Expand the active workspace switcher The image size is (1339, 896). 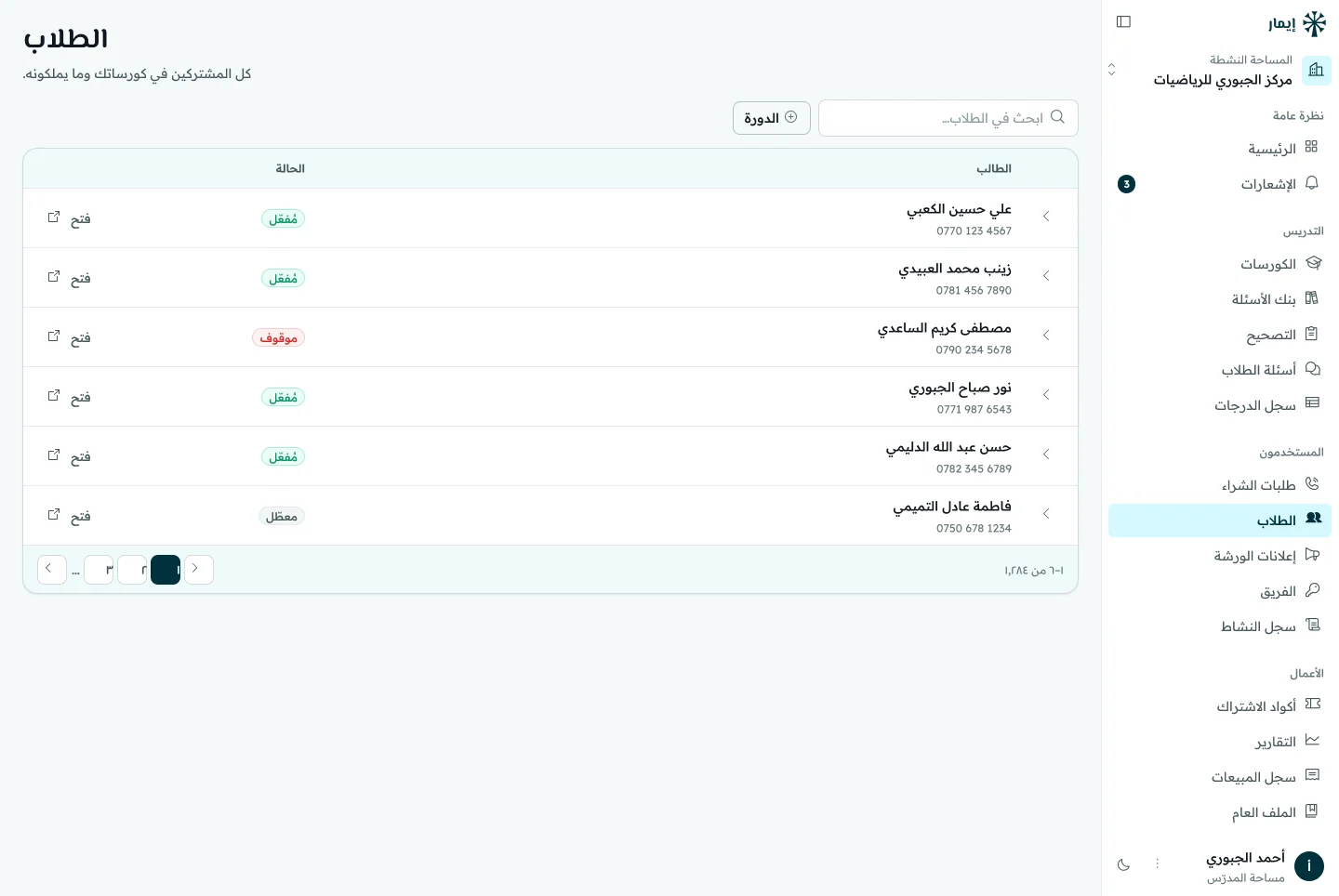(x=1220, y=70)
